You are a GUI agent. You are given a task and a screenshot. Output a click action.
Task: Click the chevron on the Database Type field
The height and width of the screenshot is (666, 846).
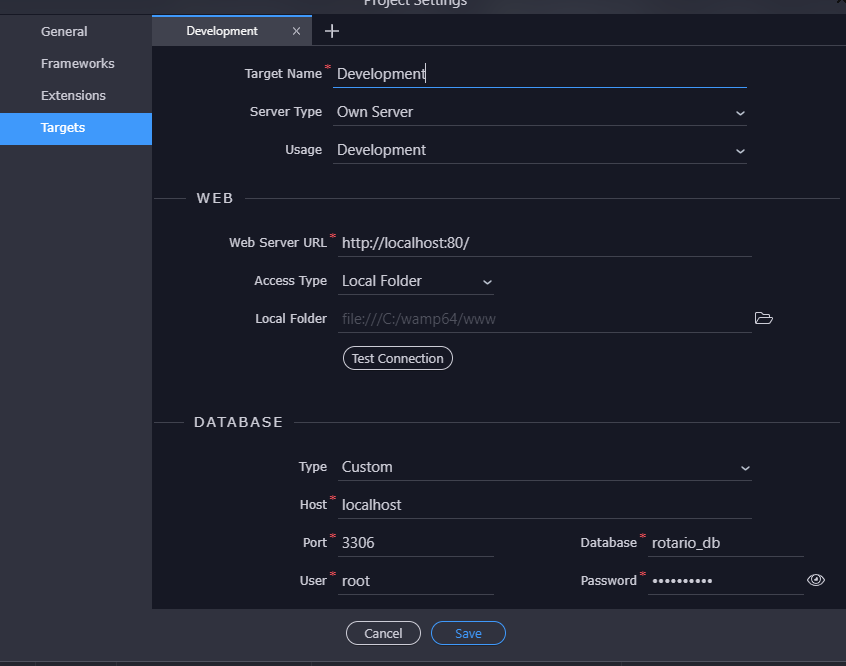tap(745, 467)
